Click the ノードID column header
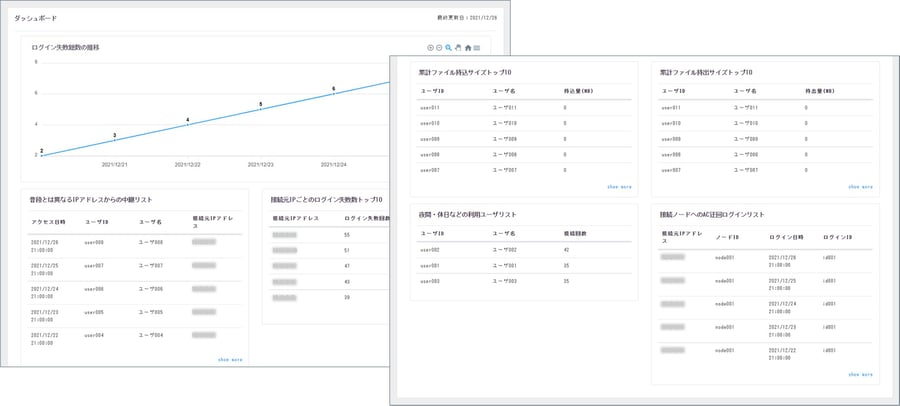This screenshot has width=900, height=406. (x=727, y=237)
